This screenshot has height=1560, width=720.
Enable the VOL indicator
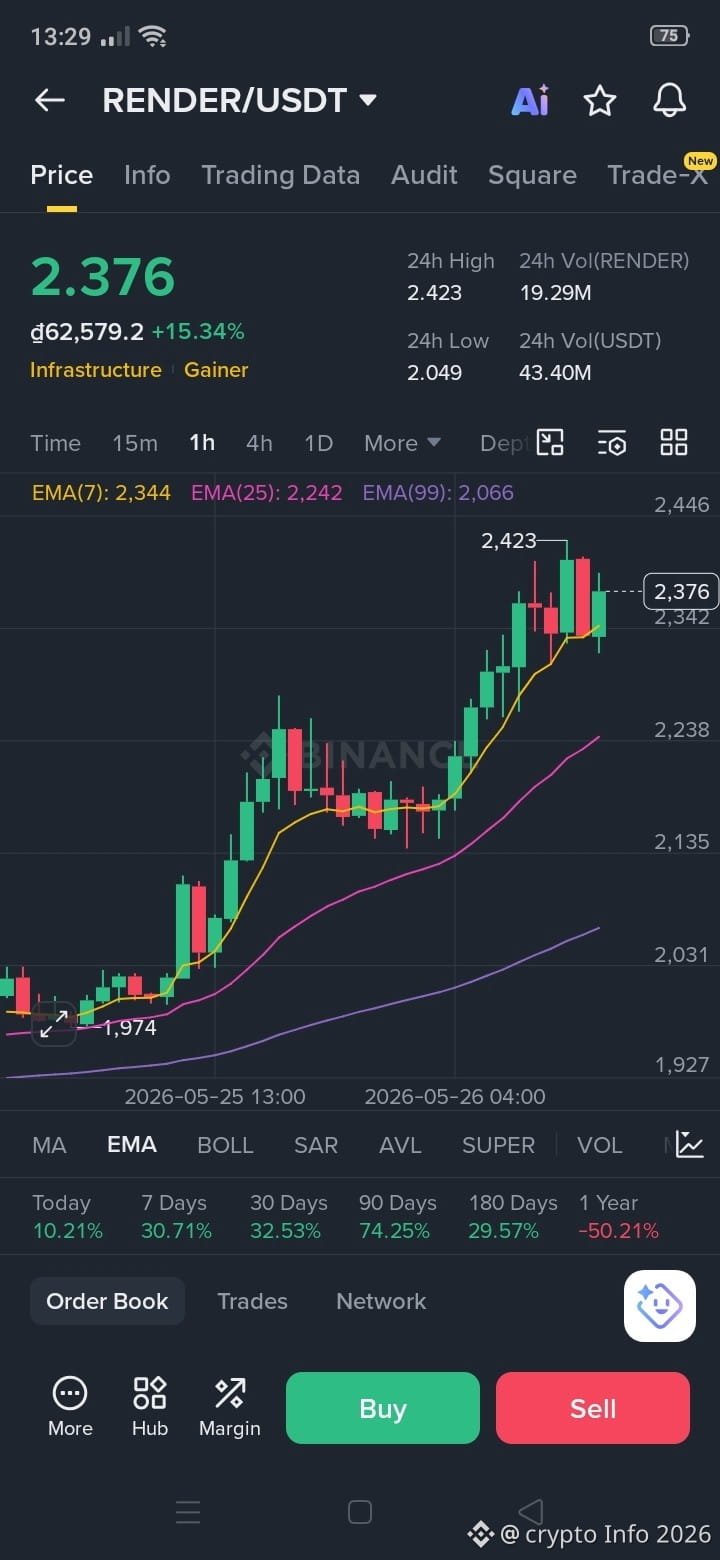coord(600,1145)
